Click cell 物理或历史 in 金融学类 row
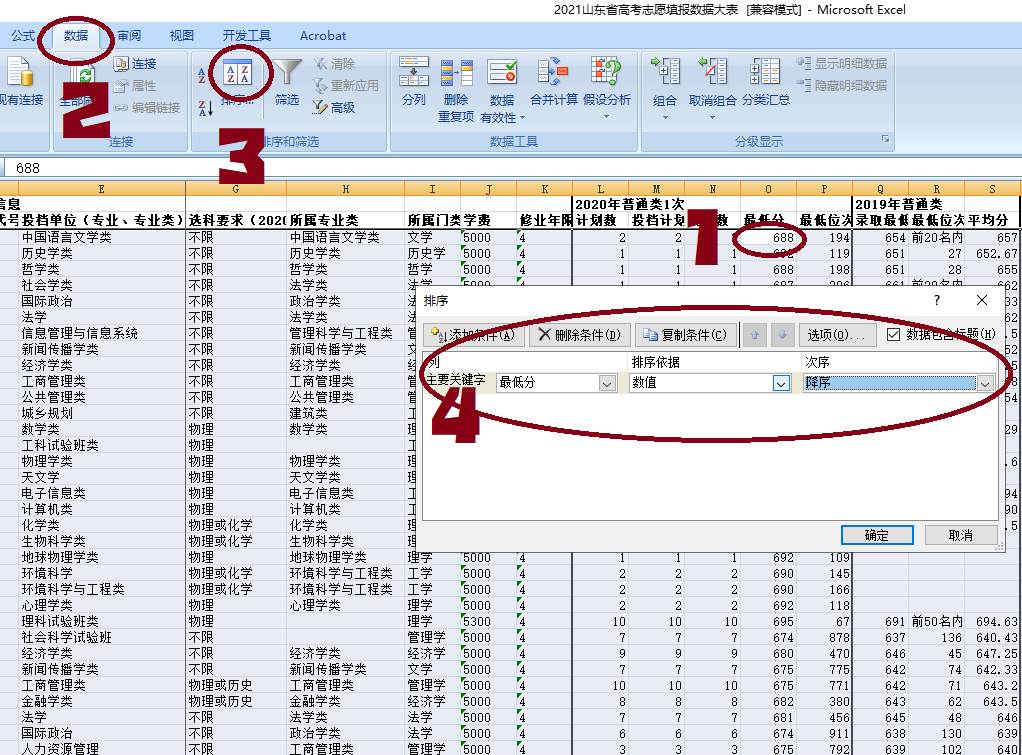1022x755 pixels. coord(236,702)
